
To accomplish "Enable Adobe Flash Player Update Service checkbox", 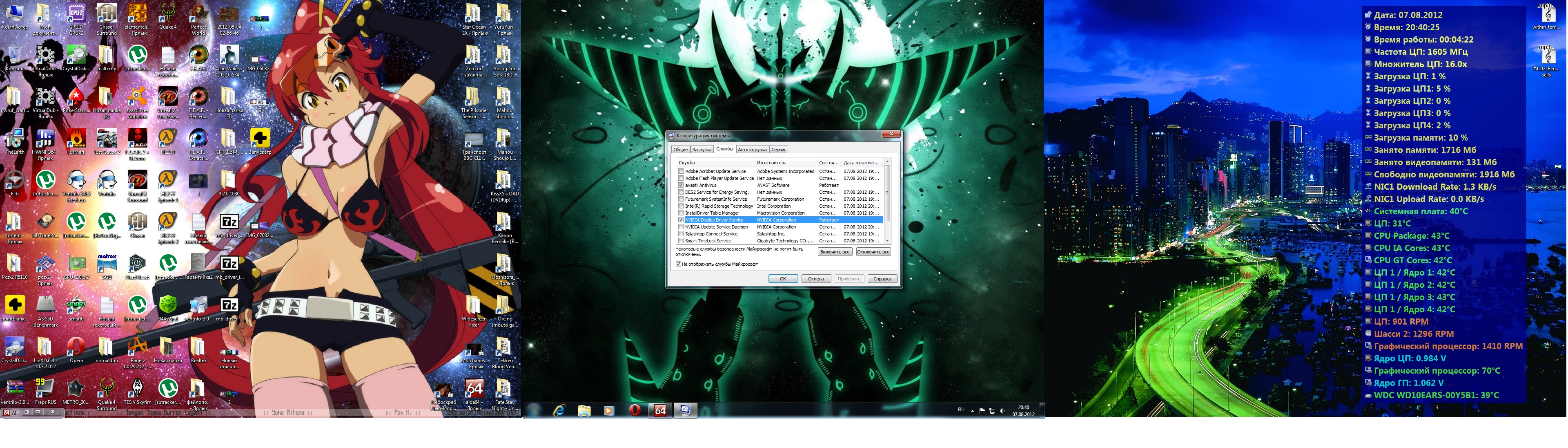I will (681, 178).
